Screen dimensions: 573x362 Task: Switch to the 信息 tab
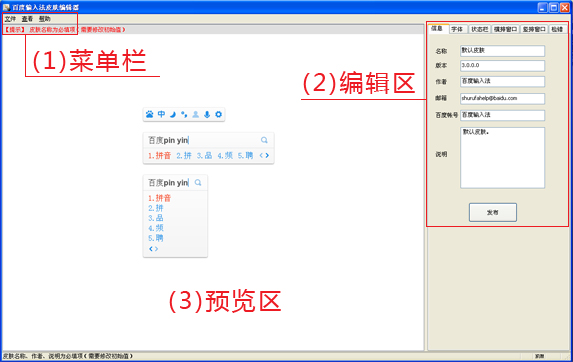(x=438, y=28)
